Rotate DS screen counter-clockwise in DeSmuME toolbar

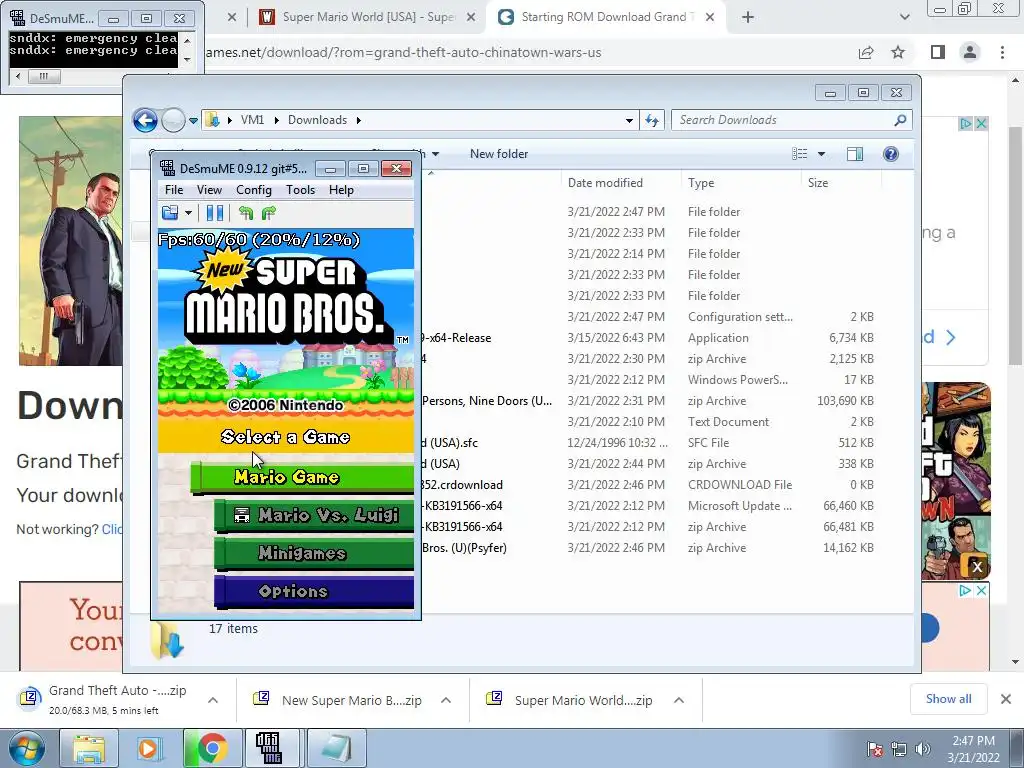246,212
